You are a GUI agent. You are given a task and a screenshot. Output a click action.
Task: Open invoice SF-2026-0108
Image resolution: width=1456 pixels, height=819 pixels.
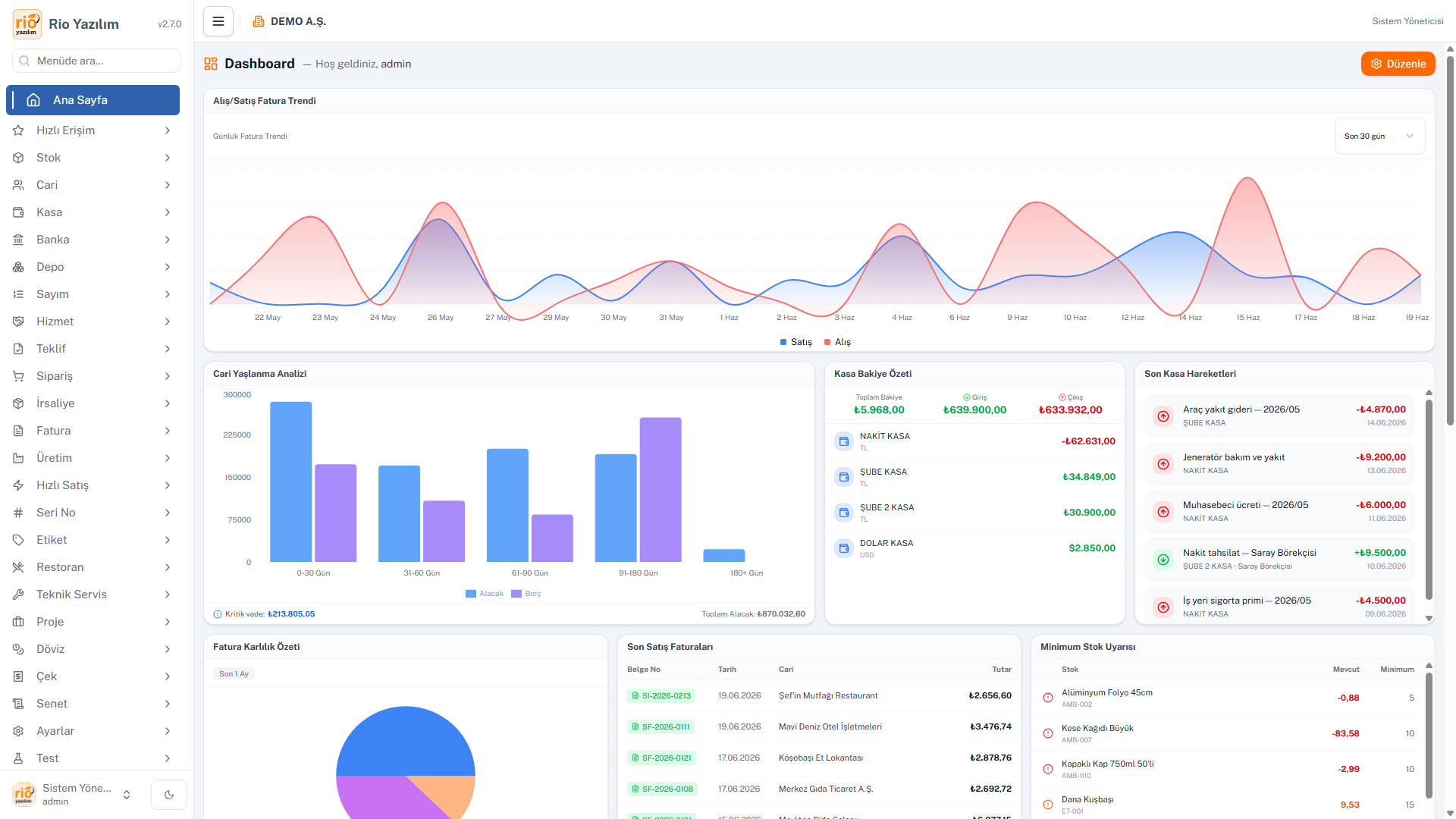tap(661, 789)
